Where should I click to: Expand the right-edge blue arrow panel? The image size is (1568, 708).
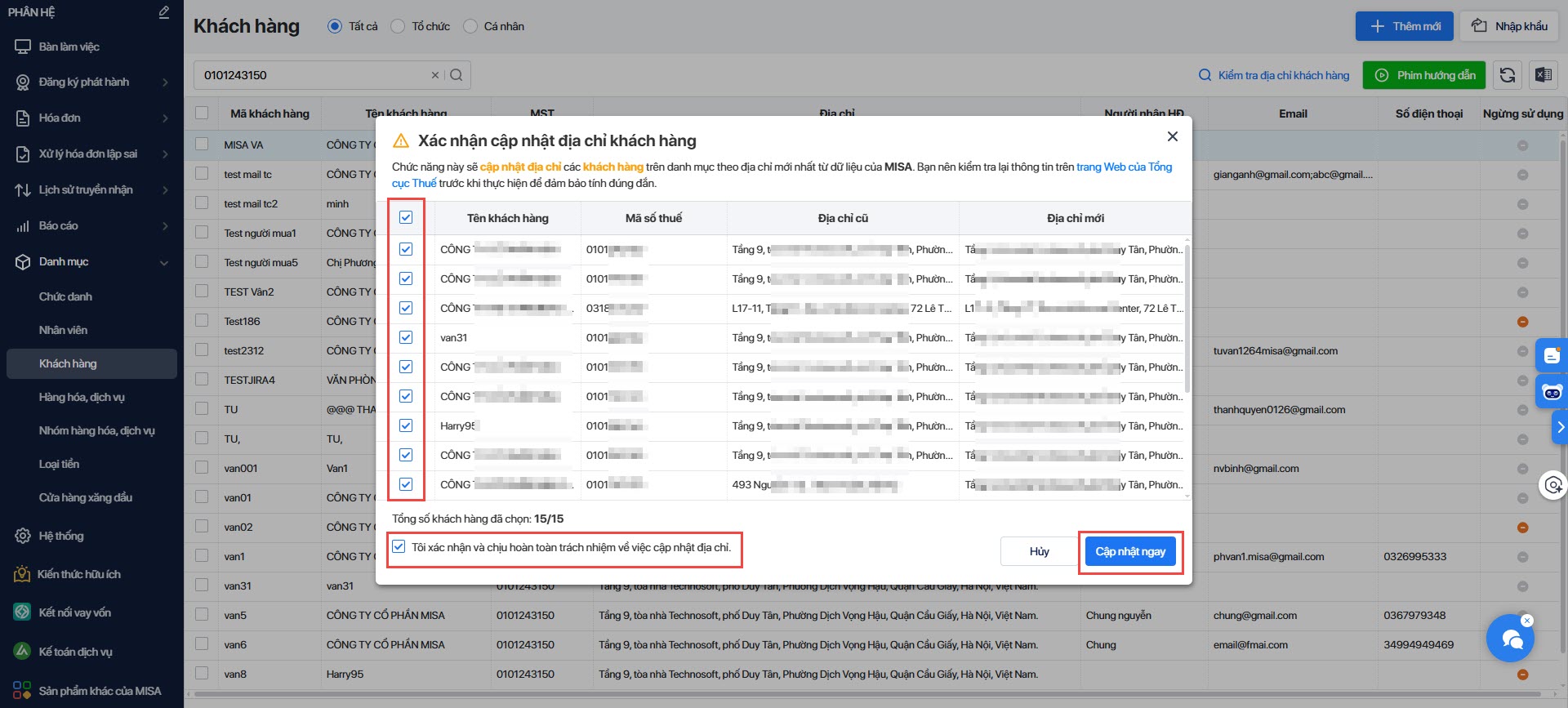click(1560, 427)
